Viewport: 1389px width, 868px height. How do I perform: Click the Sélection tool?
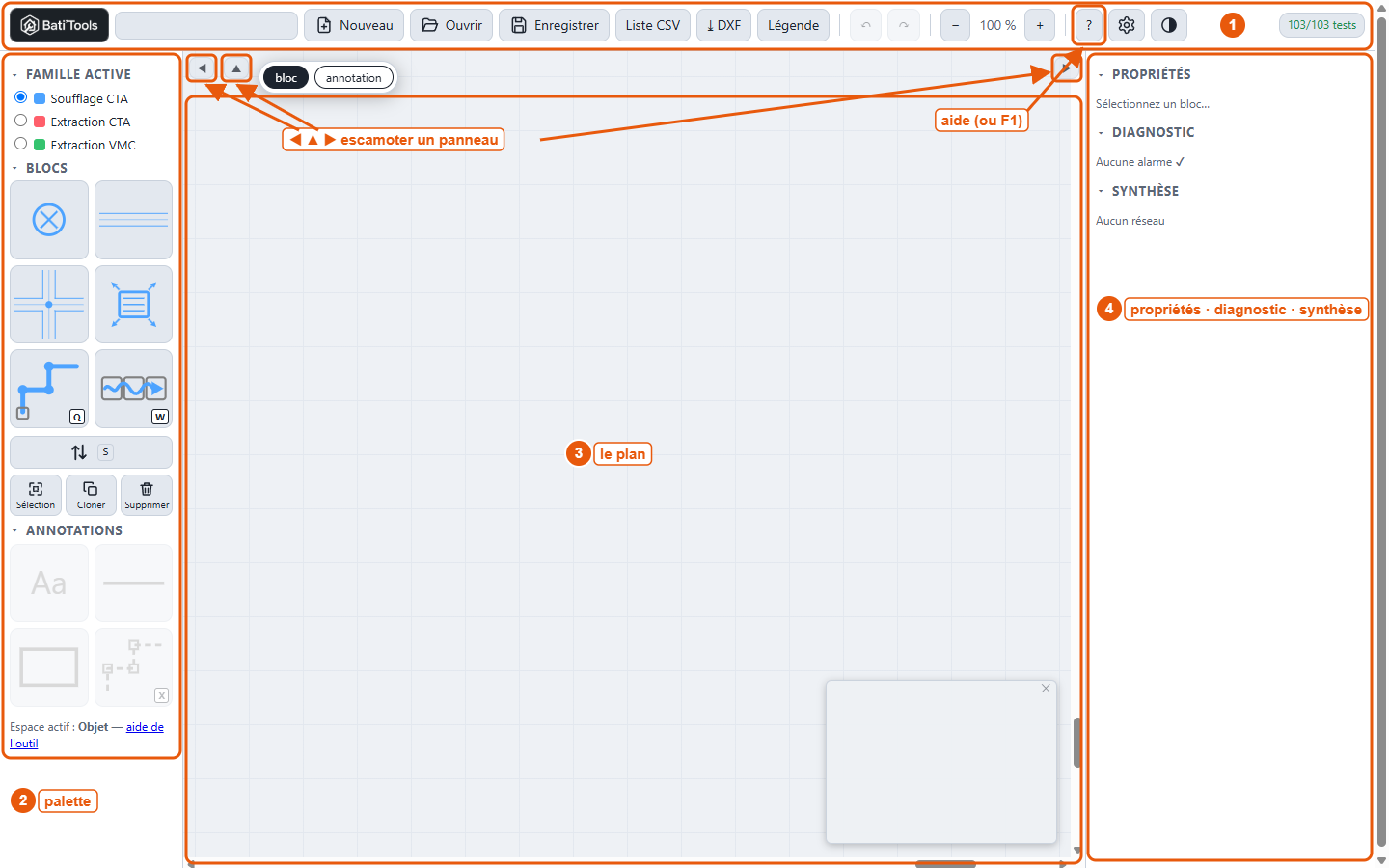36,495
